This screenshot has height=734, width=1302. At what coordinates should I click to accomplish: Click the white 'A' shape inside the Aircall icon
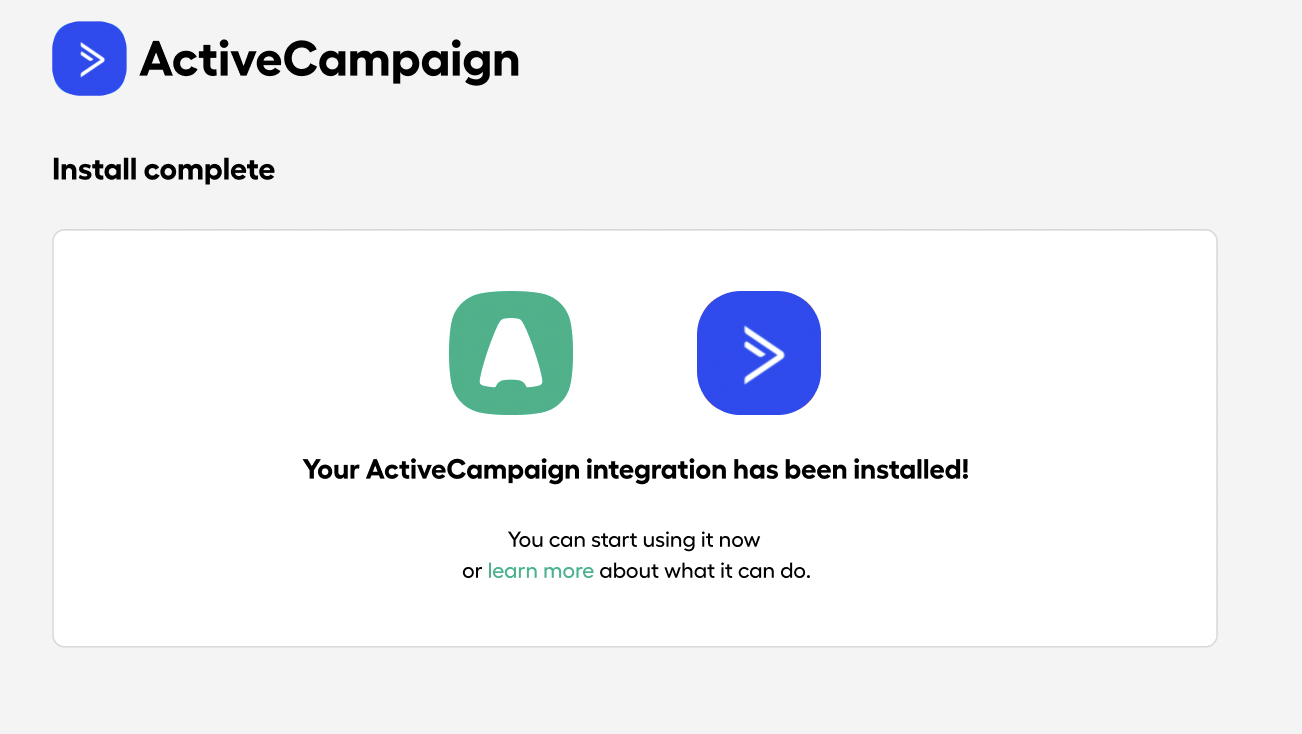[x=511, y=353]
